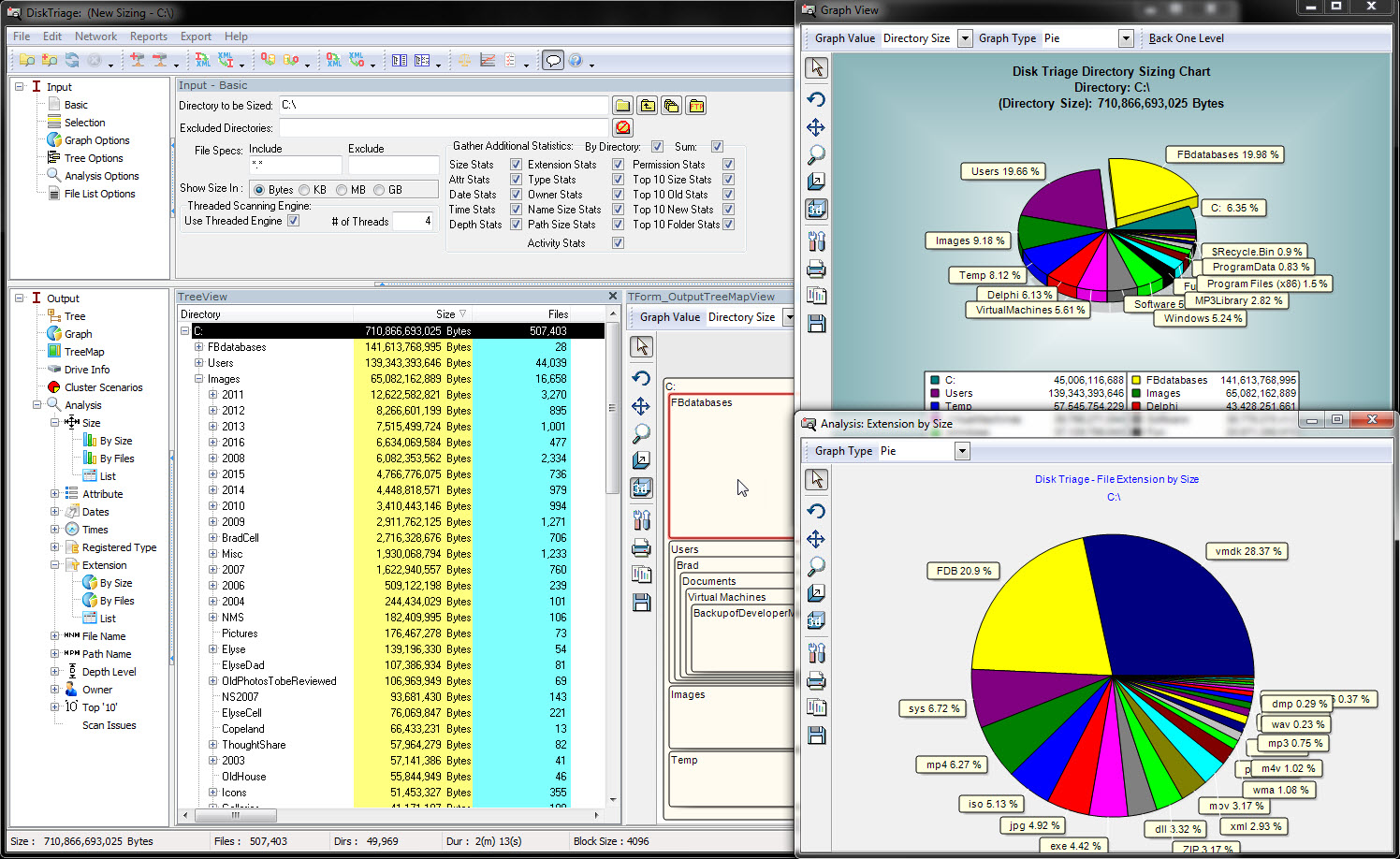Image resolution: width=1400 pixels, height=859 pixels.
Task: Click the speech bubble hints toolbar icon
Action: [553, 60]
